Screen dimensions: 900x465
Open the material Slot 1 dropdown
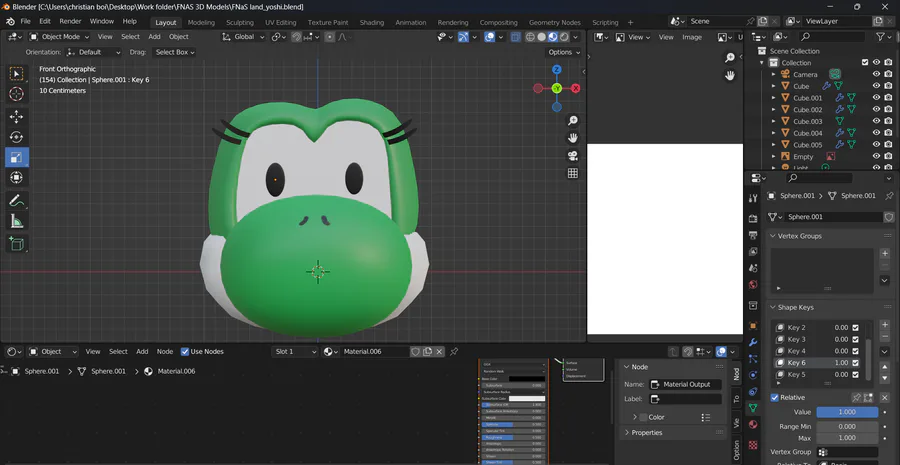[295, 351]
